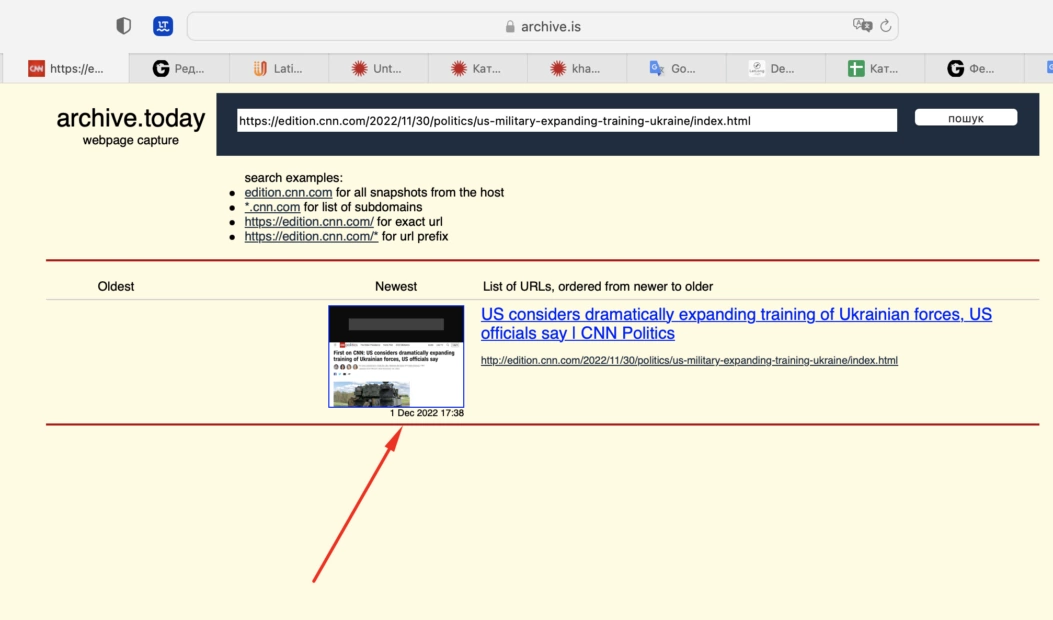Focus the archive.is address bar
The image size is (1053, 620).
(543, 26)
